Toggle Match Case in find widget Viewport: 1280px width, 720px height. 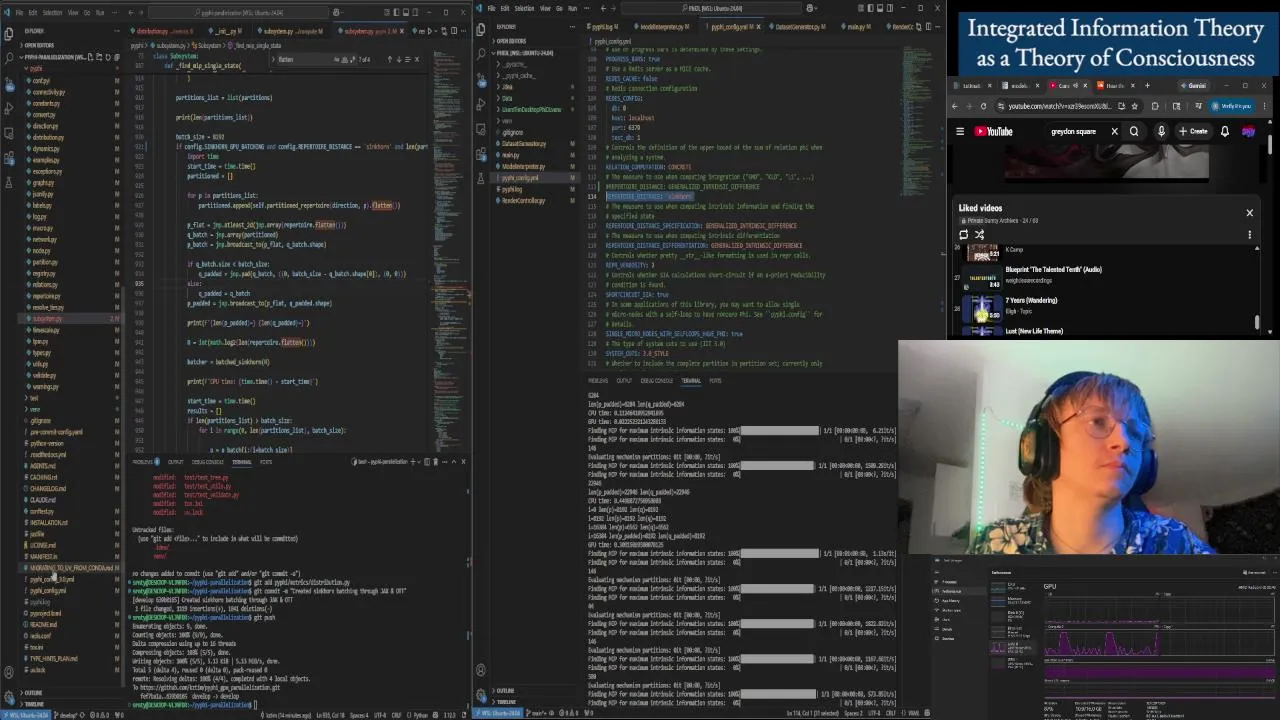337,59
